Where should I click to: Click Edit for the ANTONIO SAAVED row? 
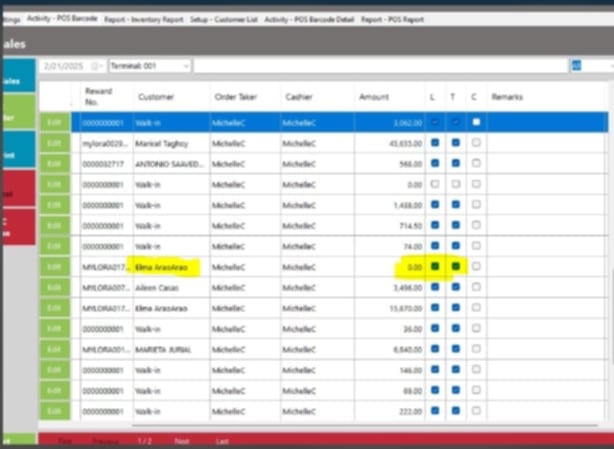[x=55, y=164]
